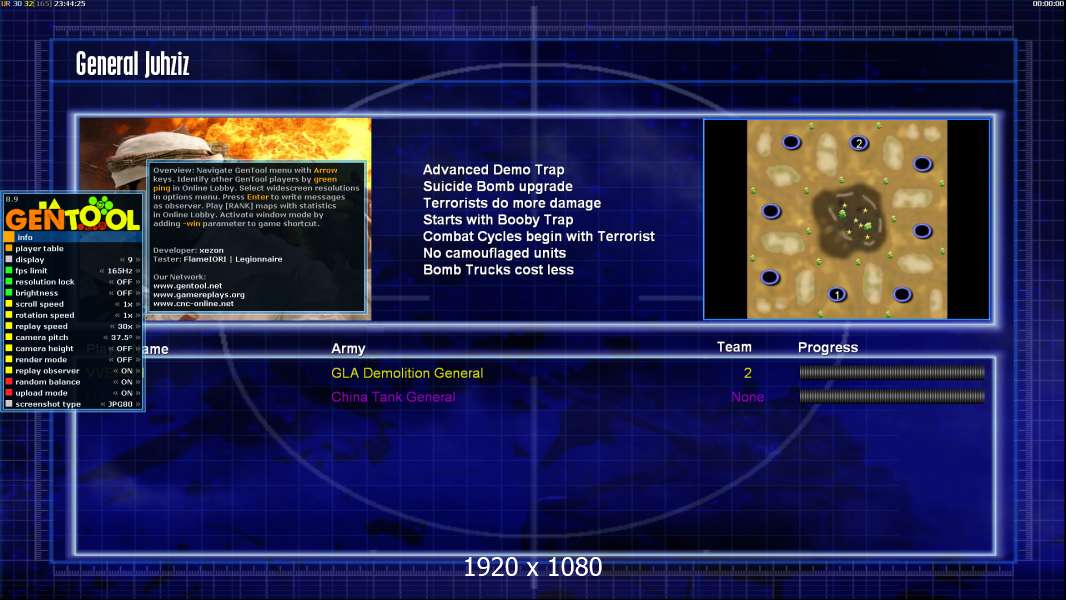Click the 'Suicide Bomb upgrade' text
The width and height of the screenshot is (1066, 600).
click(498, 186)
